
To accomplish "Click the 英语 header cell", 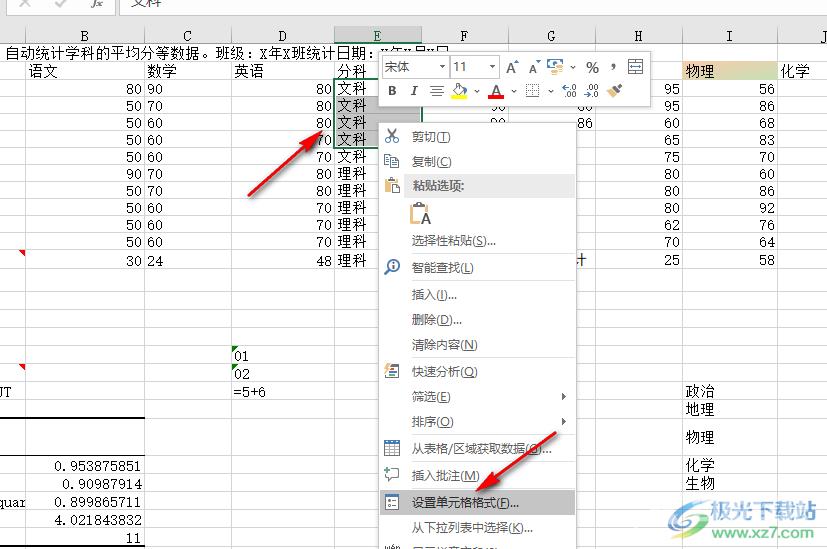I will coord(283,71).
